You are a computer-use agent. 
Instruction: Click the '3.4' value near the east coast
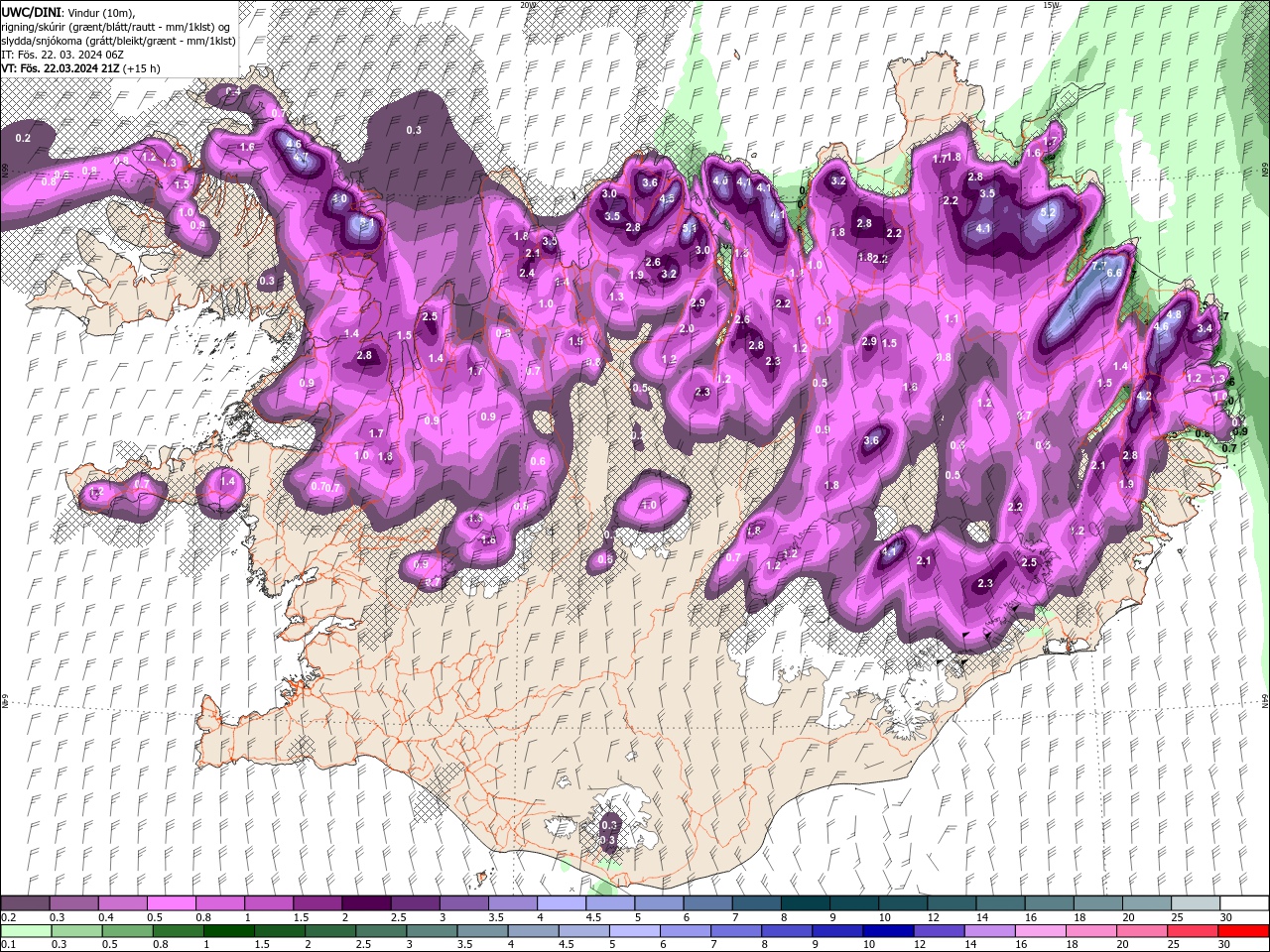[1205, 328]
